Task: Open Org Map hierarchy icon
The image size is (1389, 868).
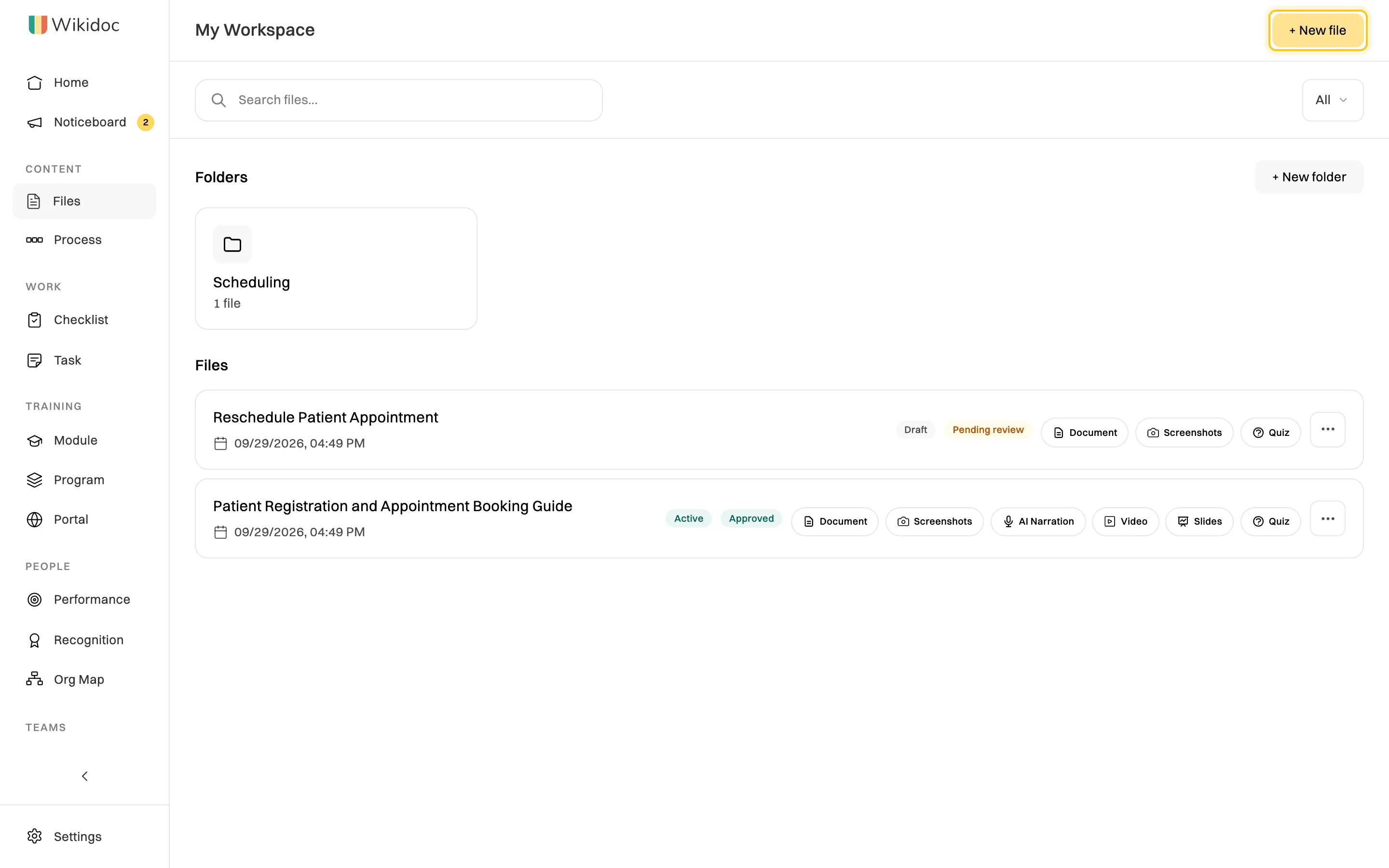Action: click(34, 679)
